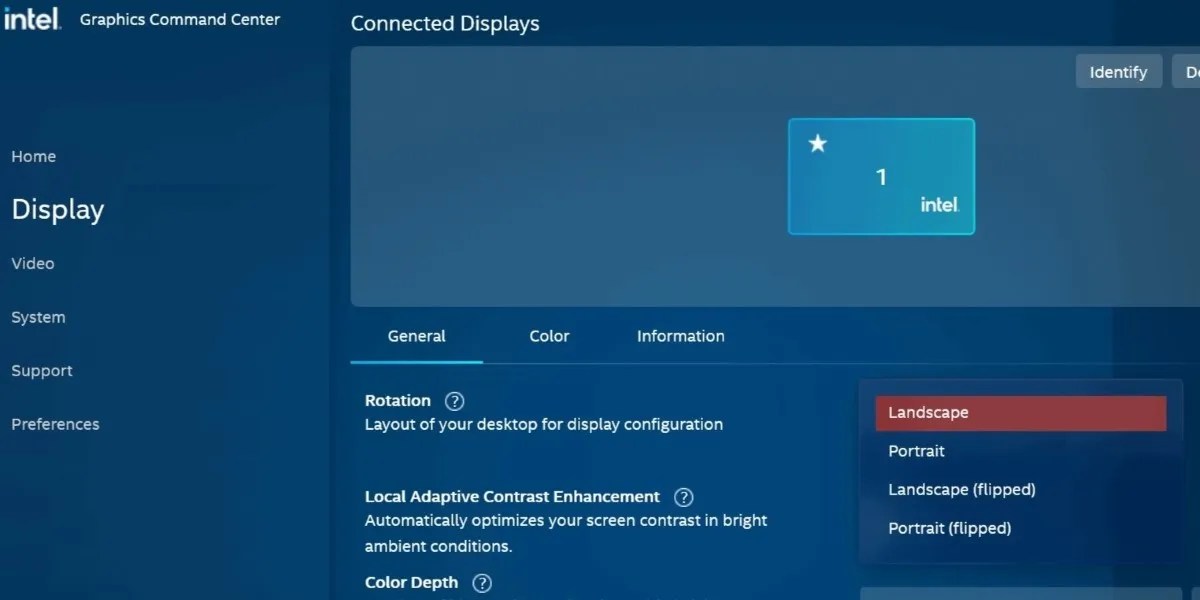Open the Color Depth help icon
1200x600 pixels.
[481, 583]
